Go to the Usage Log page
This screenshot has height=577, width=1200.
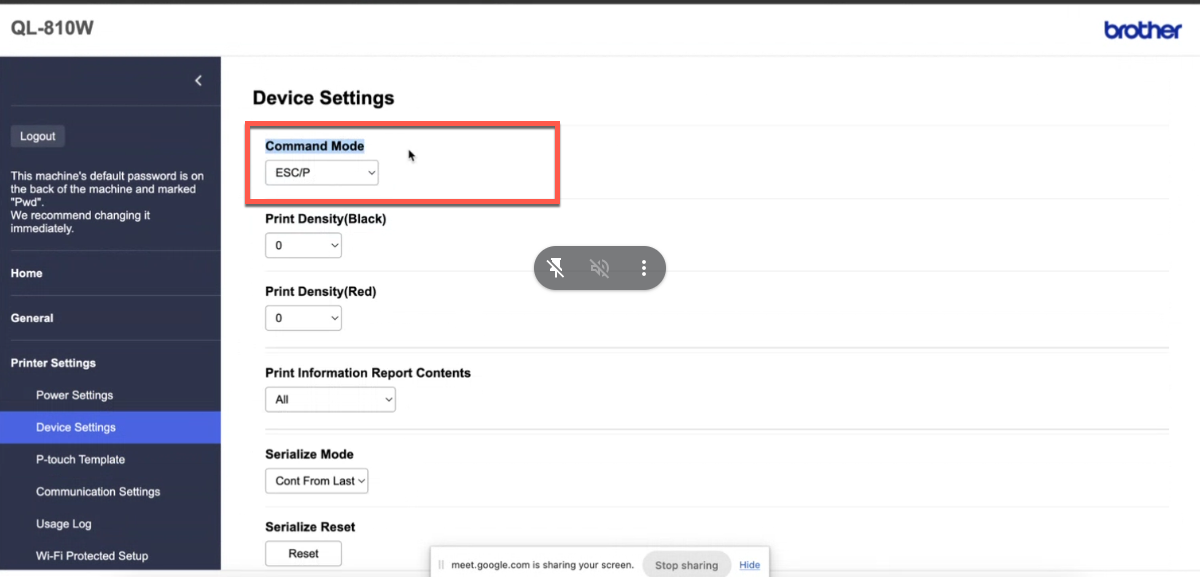point(62,523)
